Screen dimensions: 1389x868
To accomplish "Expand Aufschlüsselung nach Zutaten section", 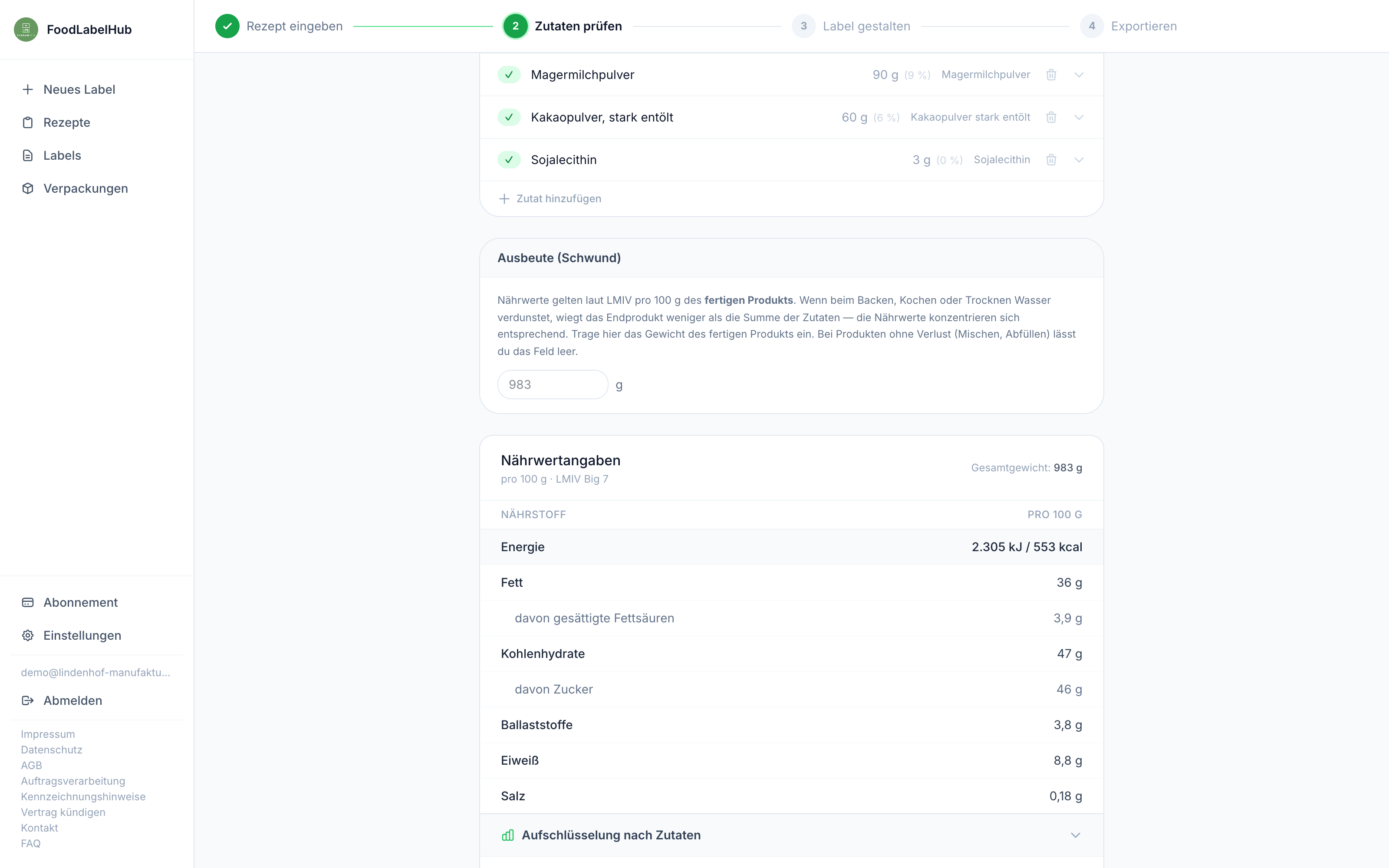I will 791,835.
